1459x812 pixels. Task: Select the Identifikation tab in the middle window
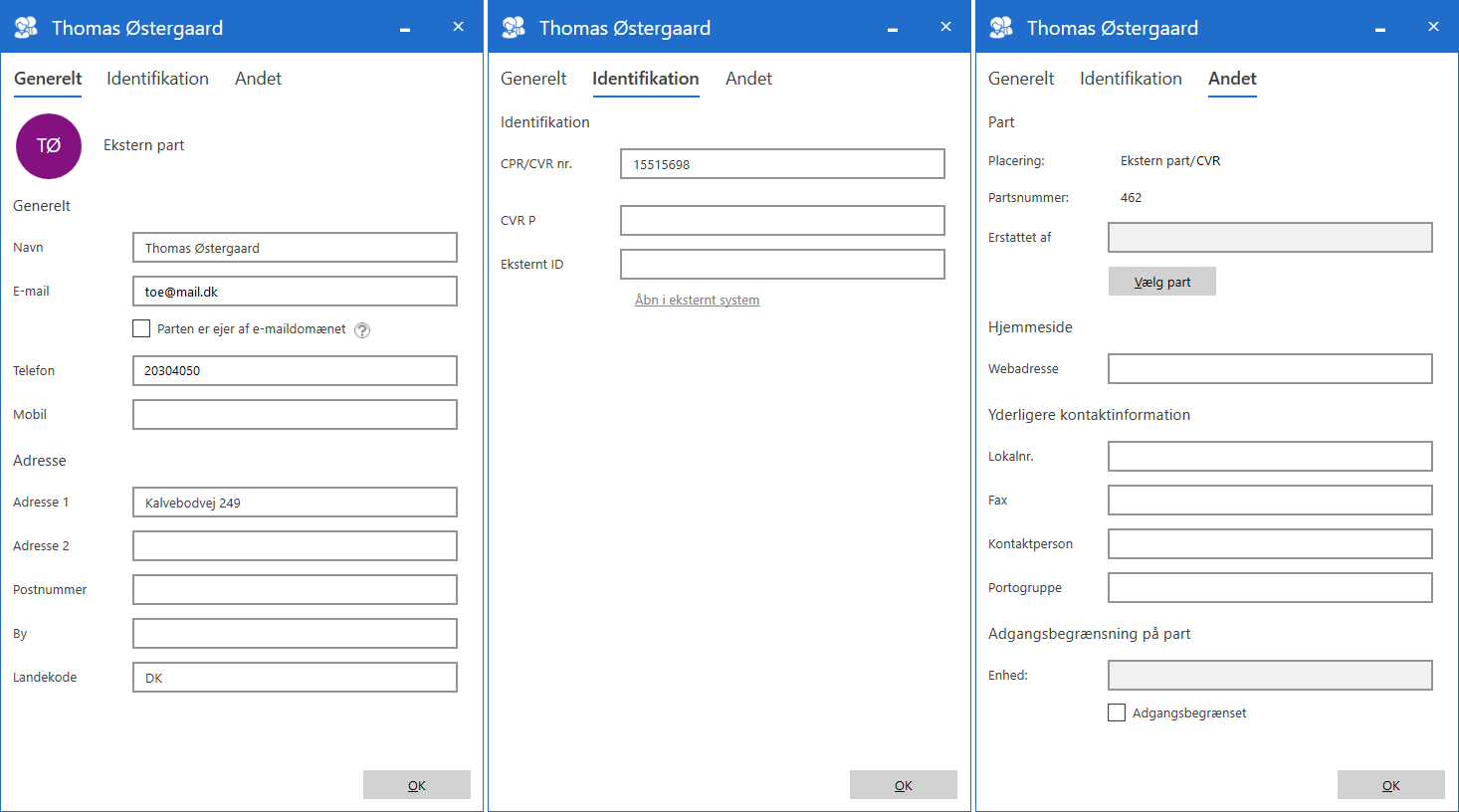645,79
